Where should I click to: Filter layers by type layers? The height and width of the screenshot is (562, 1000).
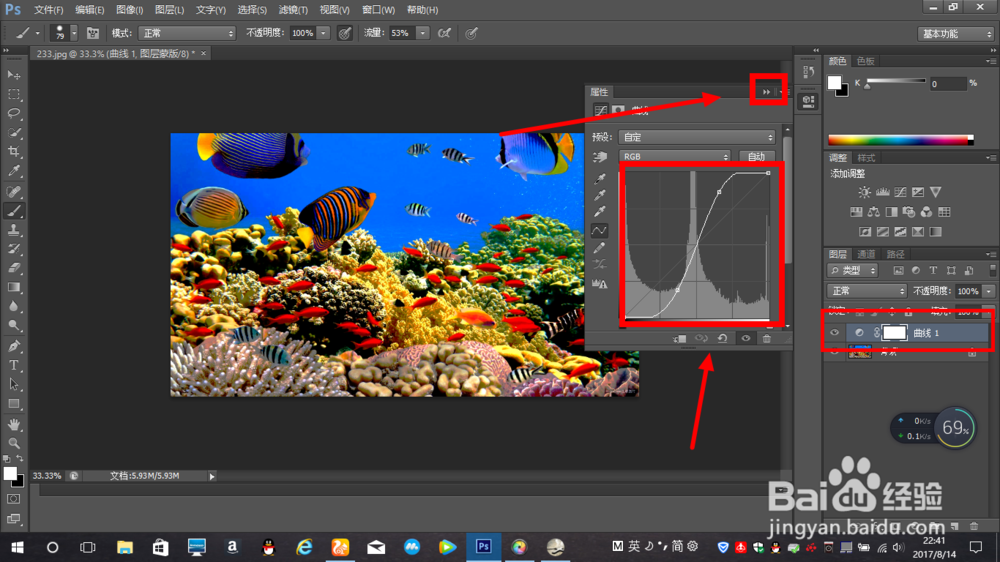pos(933,270)
